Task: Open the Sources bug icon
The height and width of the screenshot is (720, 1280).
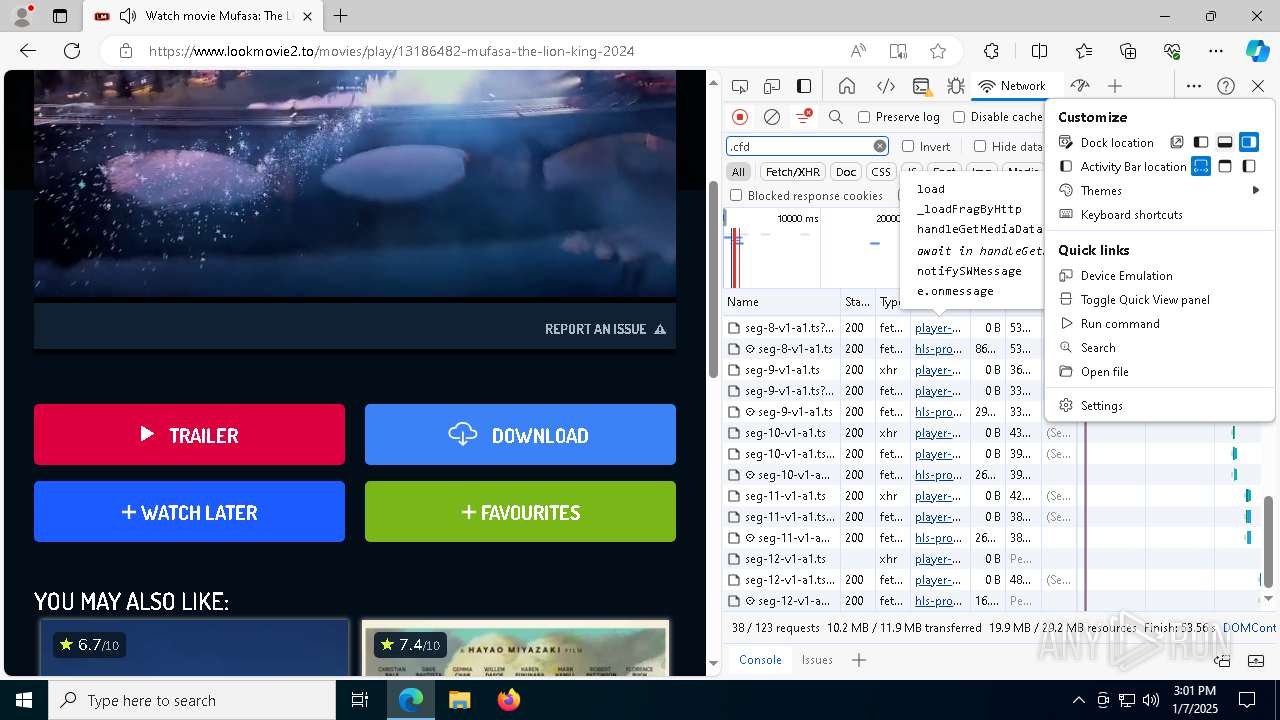Action: click(x=955, y=86)
